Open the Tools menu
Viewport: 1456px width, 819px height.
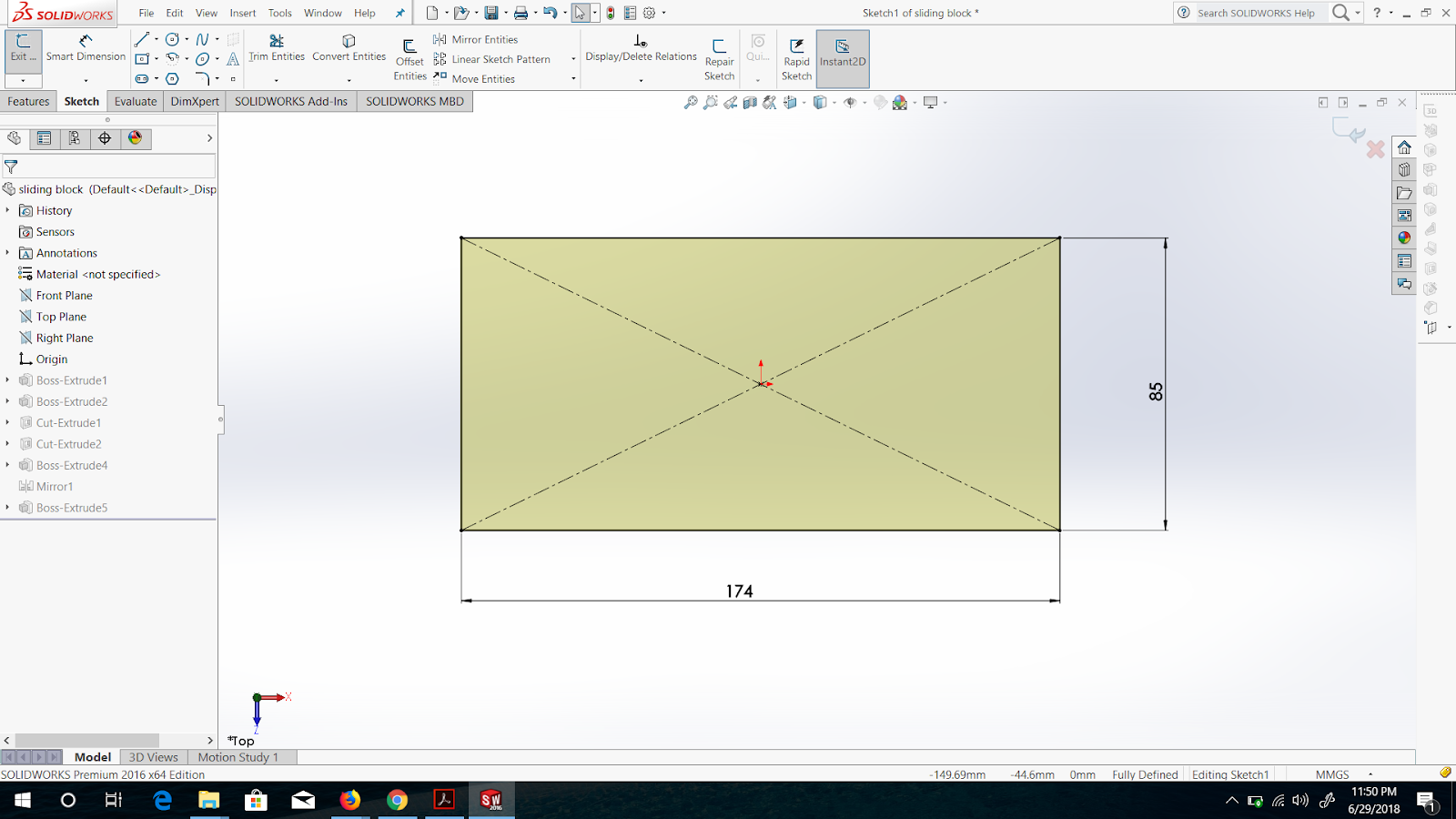click(279, 13)
